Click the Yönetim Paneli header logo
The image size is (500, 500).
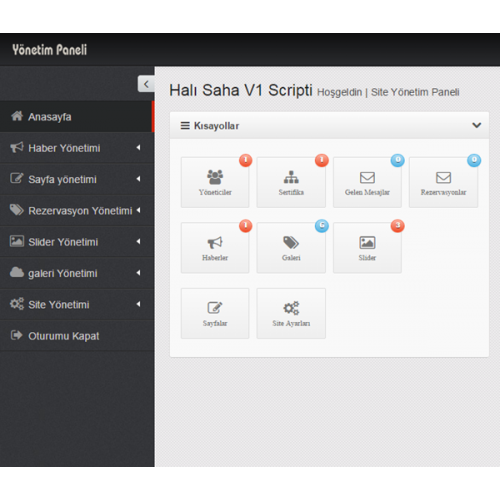[x=50, y=50]
